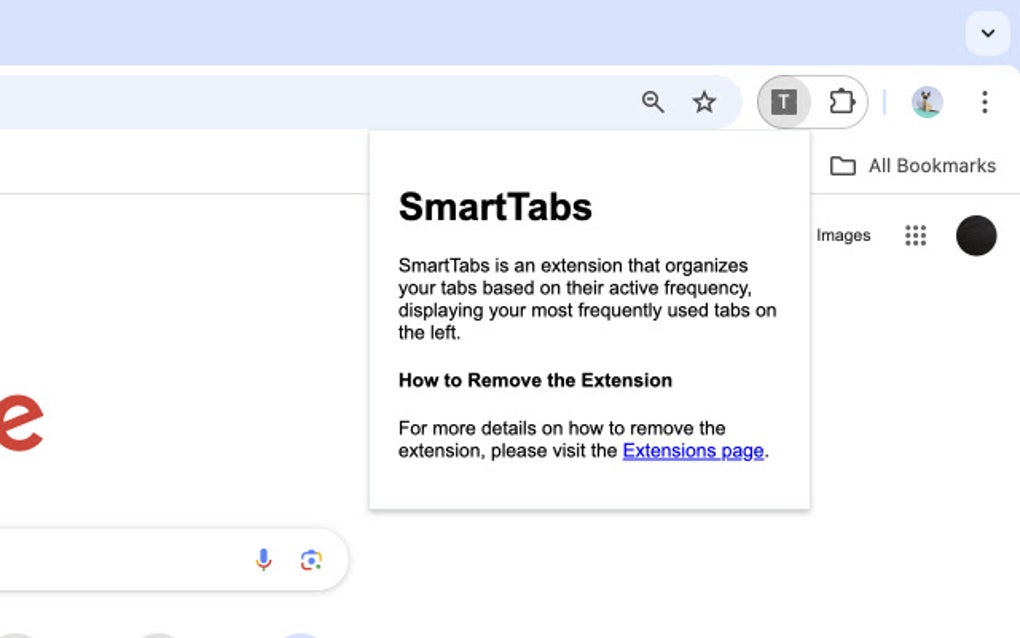Search by image using the Google Lens icon
The height and width of the screenshot is (638, 1020).
tap(311, 559)
